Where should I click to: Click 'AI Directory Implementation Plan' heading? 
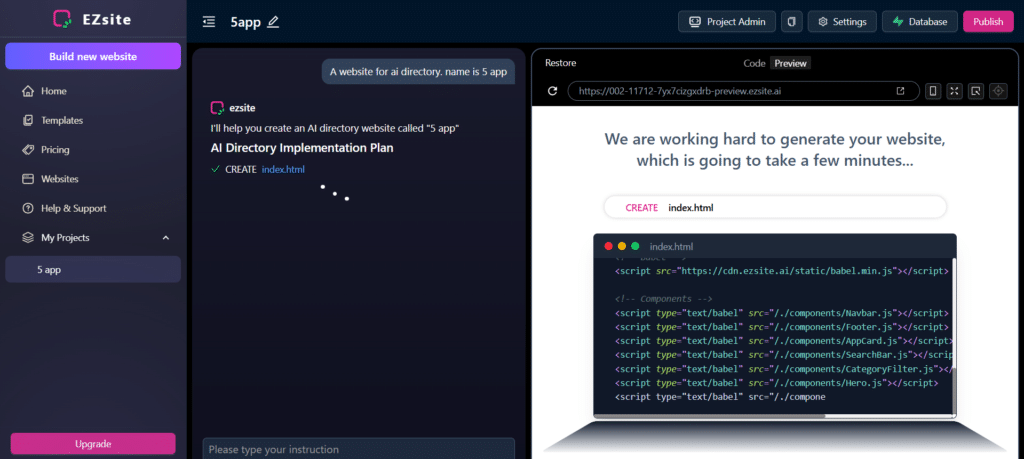pos(302,148)
